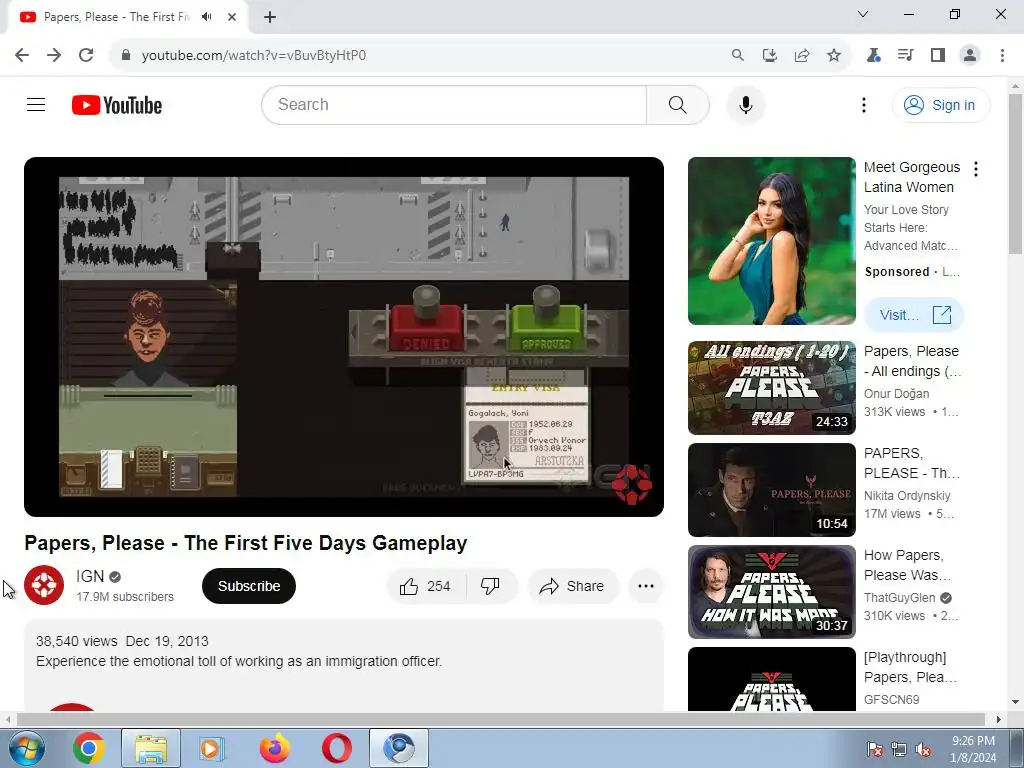The width and height of the screenshot is (1024, 768).
Task: Click the magnifier search submit button
Action: 677,104
